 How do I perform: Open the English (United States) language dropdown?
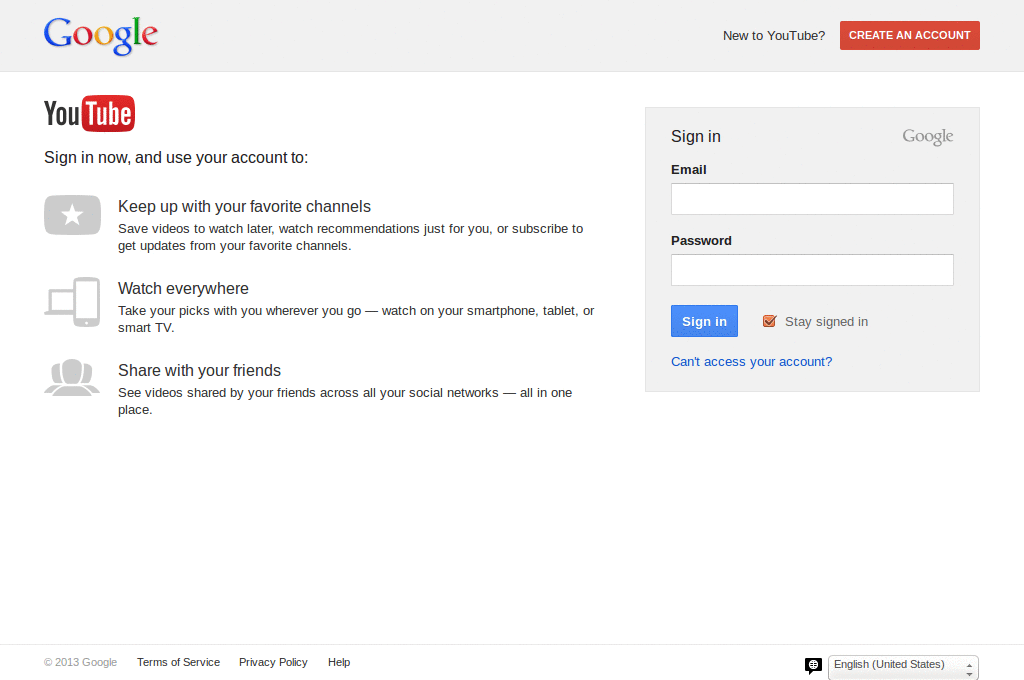[x=903, y=667]
